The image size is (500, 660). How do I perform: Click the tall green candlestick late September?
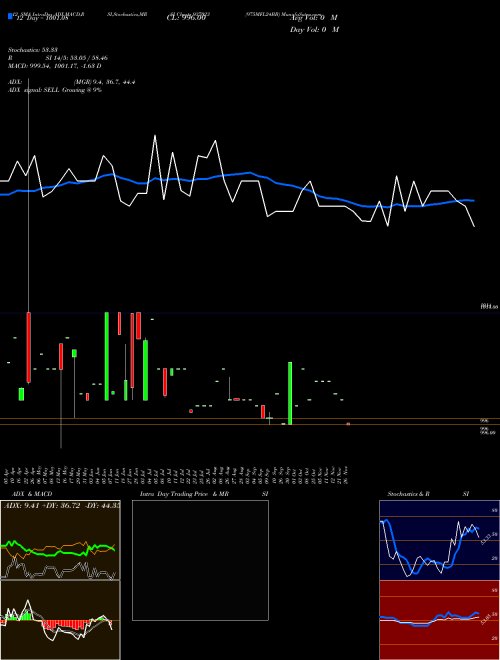(x=290, y=393)
